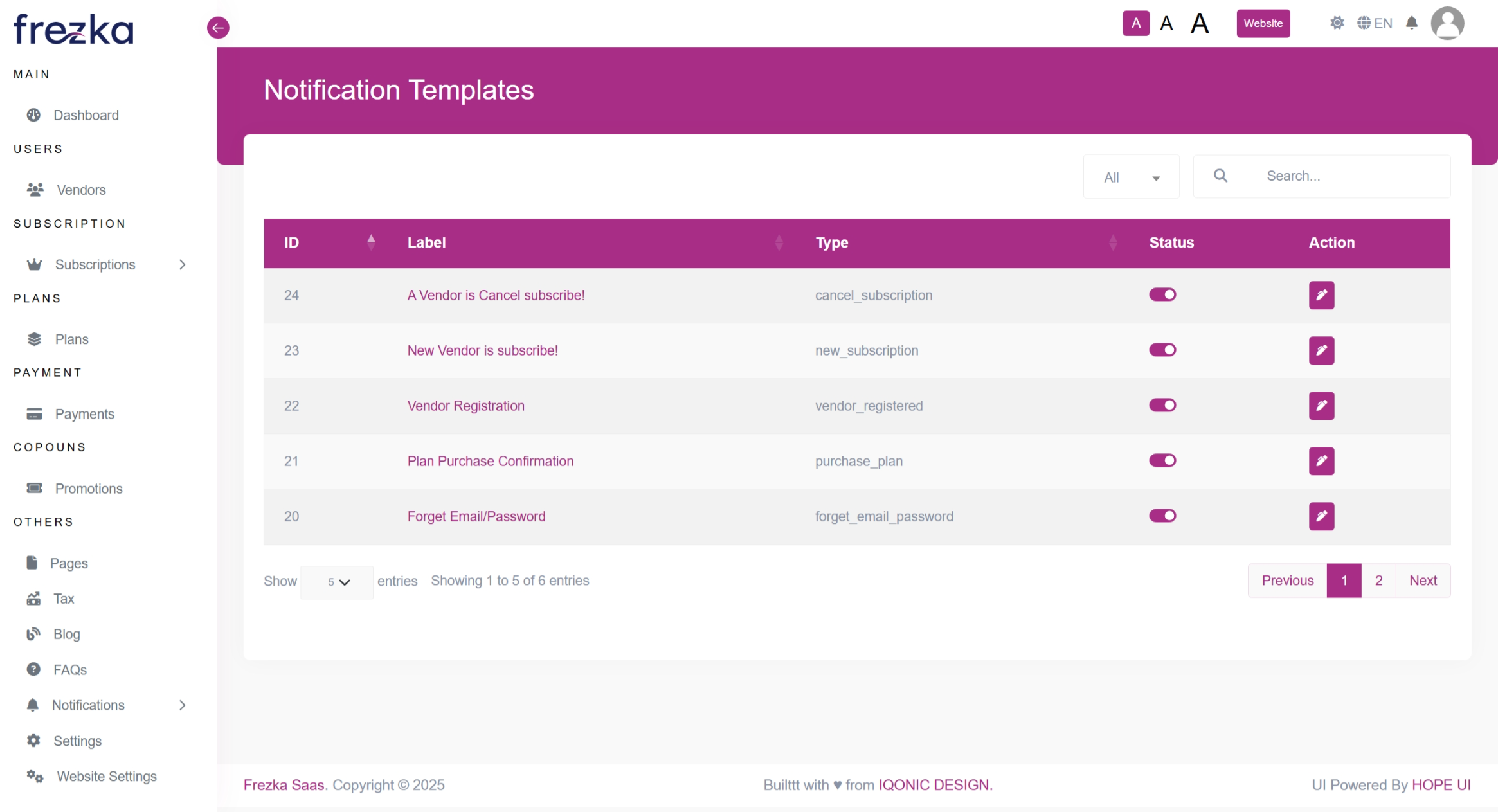
Task: Open Promotions in the sidebar
Action: pyautogui.click(x=88, y=489)
